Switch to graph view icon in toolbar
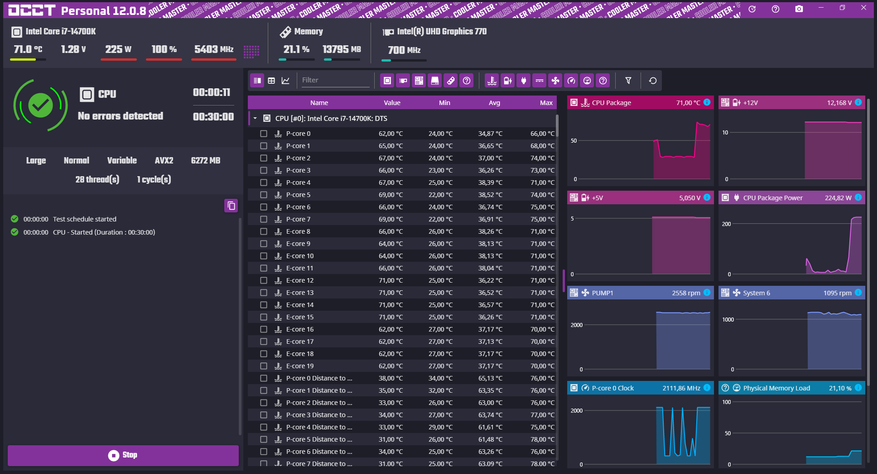877x474 pixels. [x=285, y=80]
